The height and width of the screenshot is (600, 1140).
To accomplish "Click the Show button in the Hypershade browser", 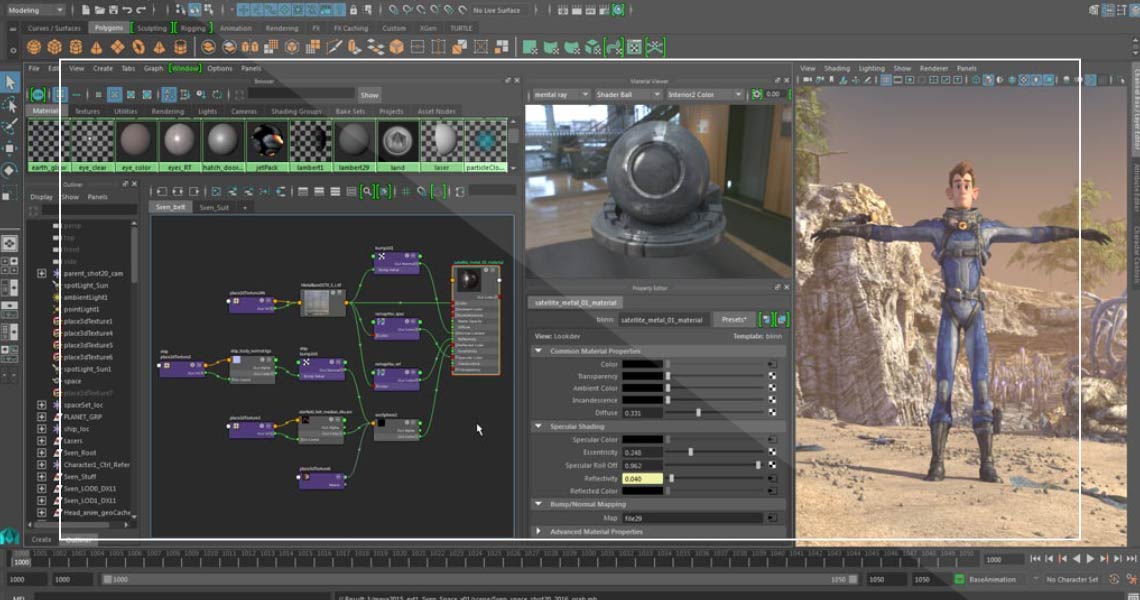I will pos(368,93).
